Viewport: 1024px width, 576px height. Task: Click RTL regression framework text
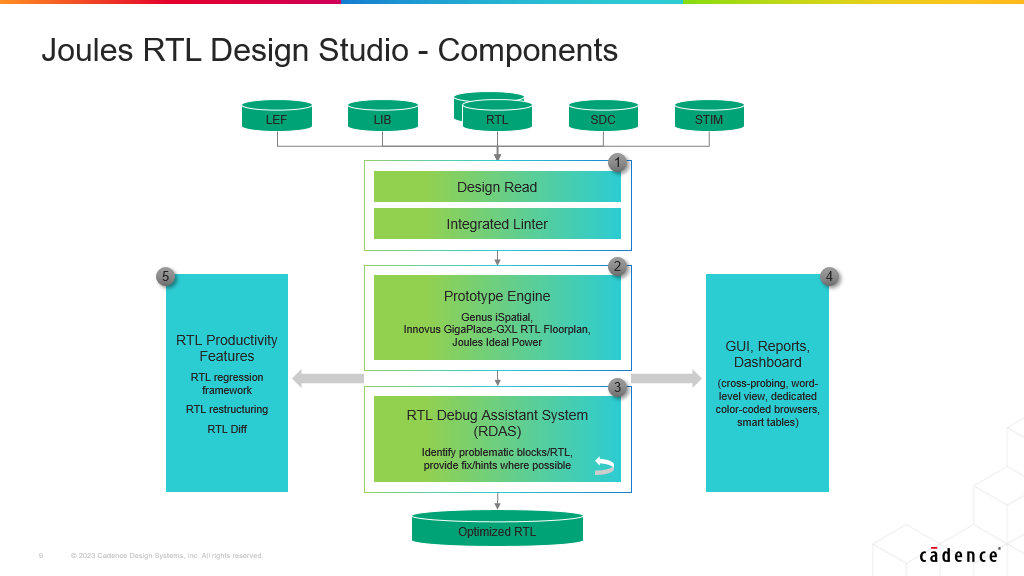pos(227,384)
